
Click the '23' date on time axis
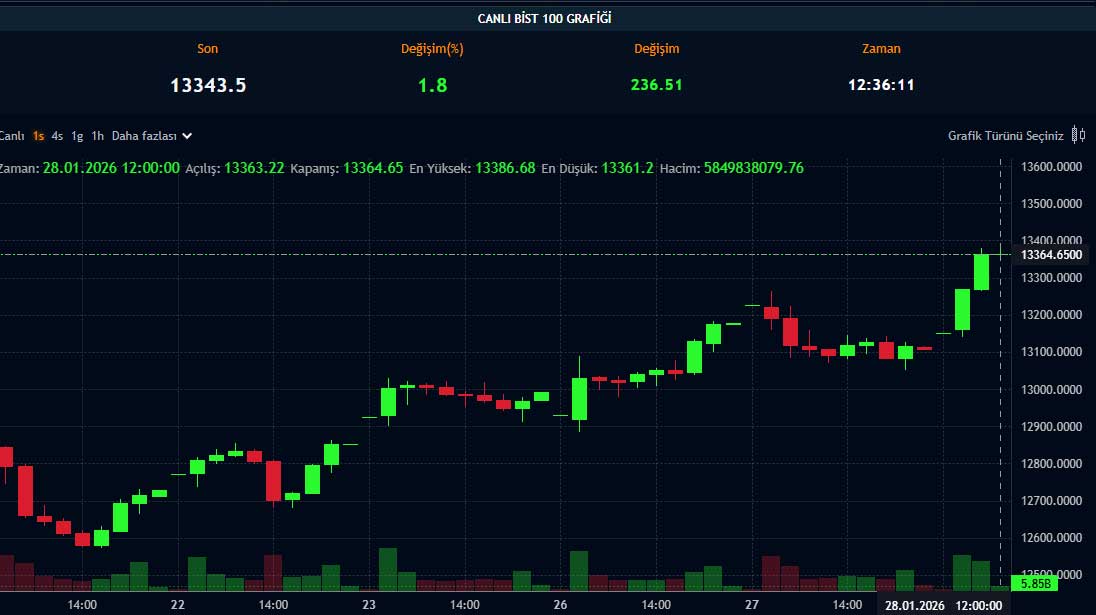(x=369, y=605)
